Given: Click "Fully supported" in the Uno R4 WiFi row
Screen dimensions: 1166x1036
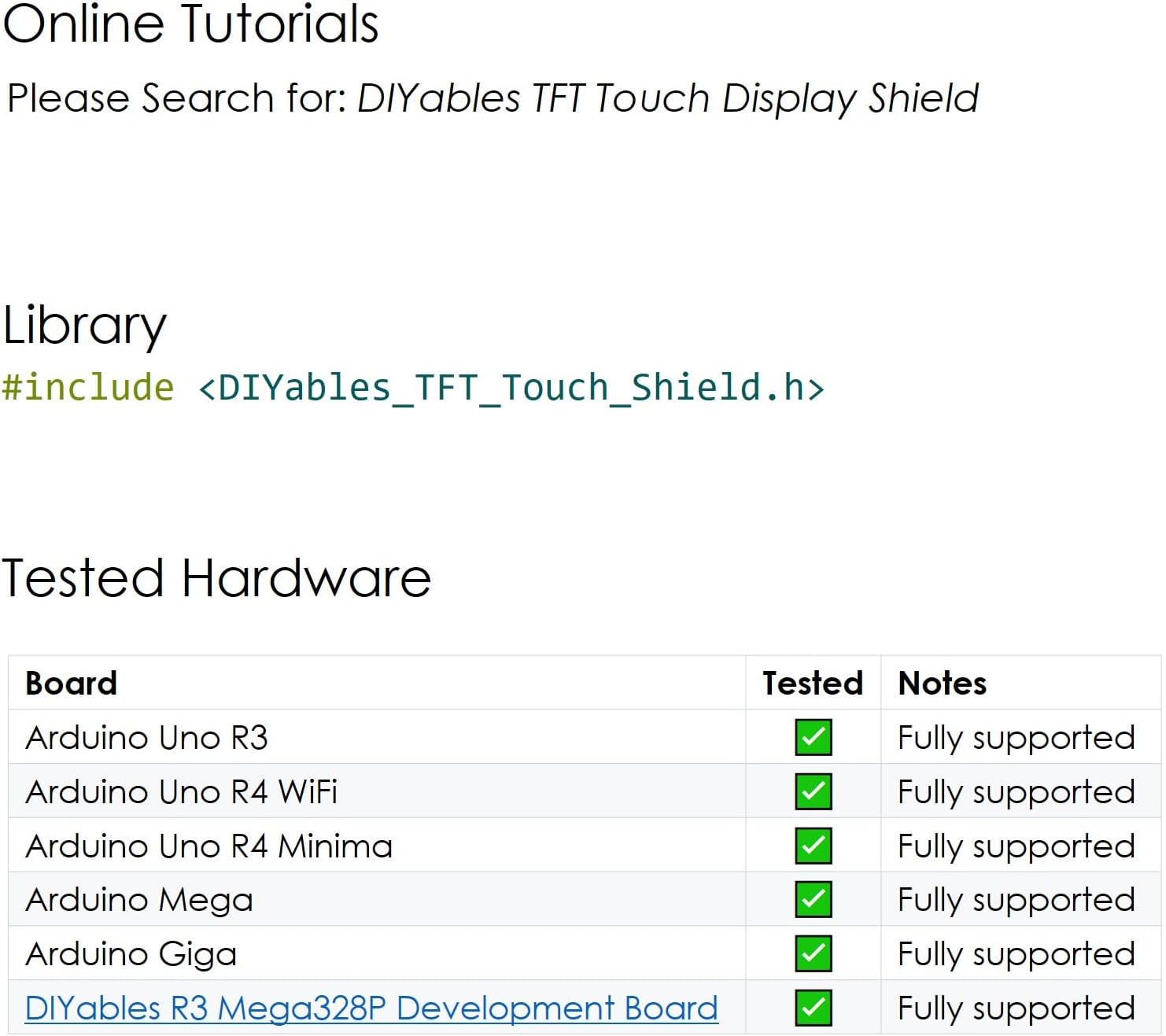Looking at the screenshot, I should click(x=1017, y=793).
